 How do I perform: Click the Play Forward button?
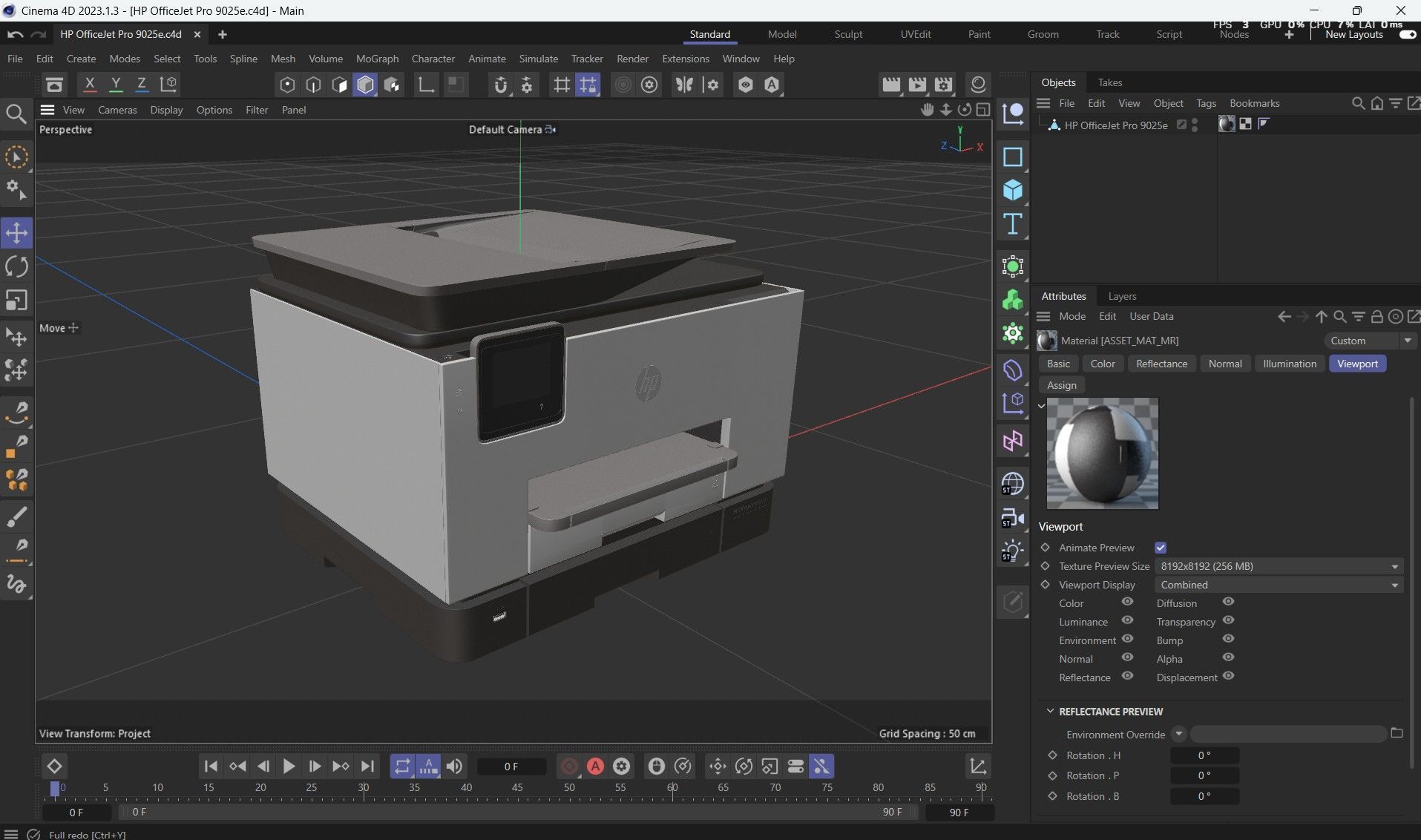coord(289,767)
